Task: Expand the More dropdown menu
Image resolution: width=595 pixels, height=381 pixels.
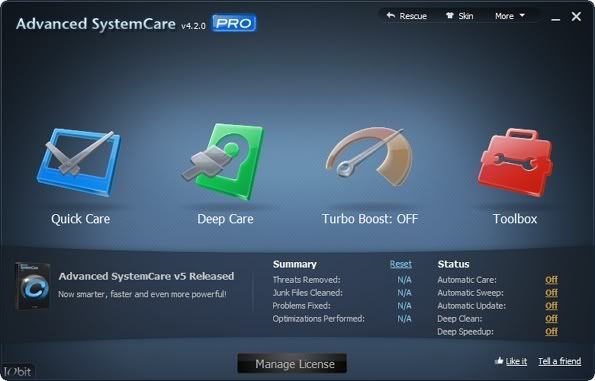Action: (510, 16)
